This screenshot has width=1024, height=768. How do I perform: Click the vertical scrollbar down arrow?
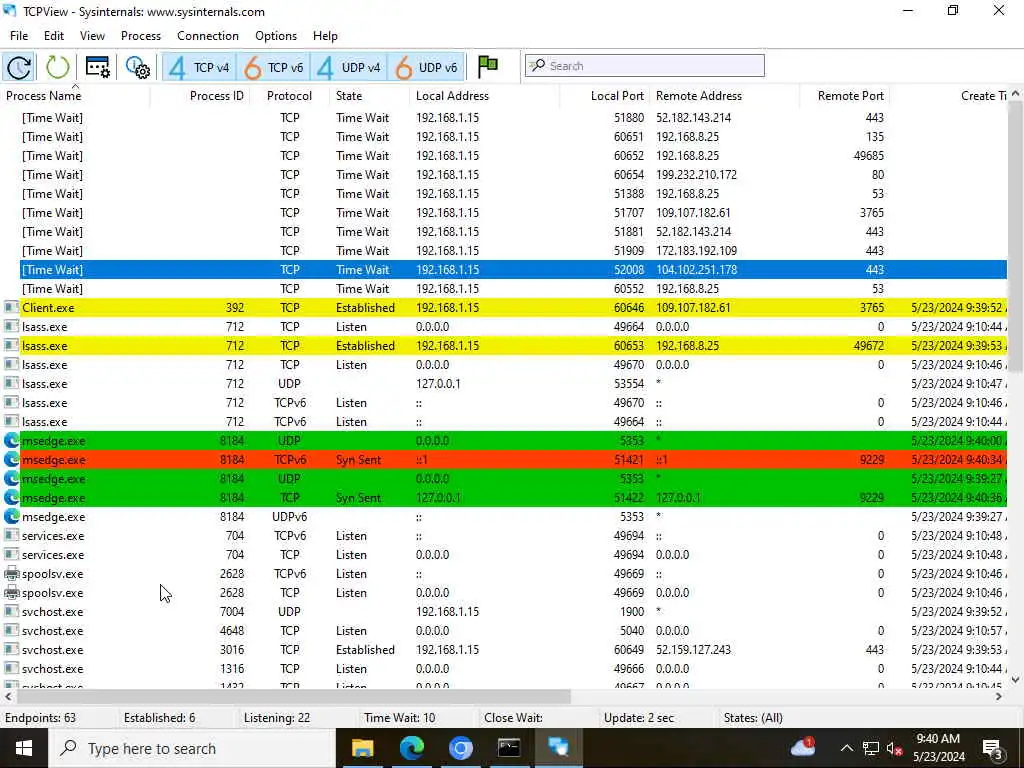1016,680
